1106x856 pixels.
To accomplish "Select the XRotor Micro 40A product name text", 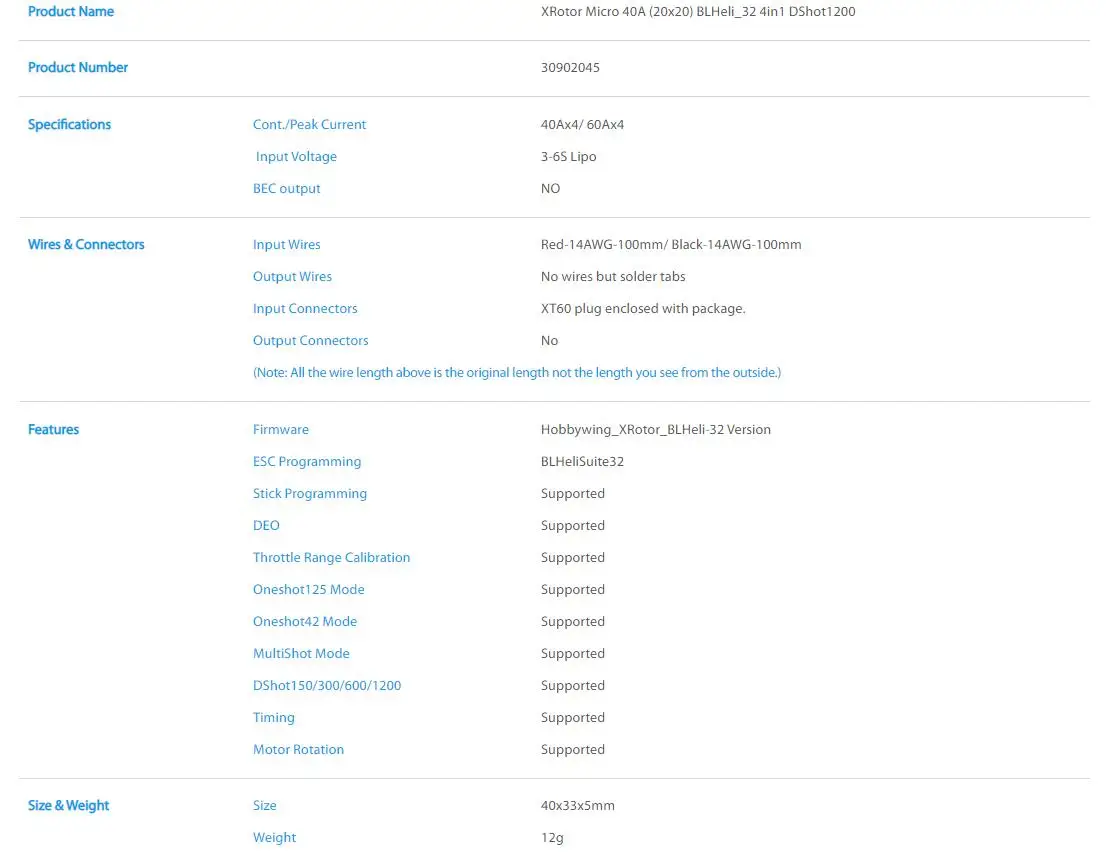I will [698, 11].
